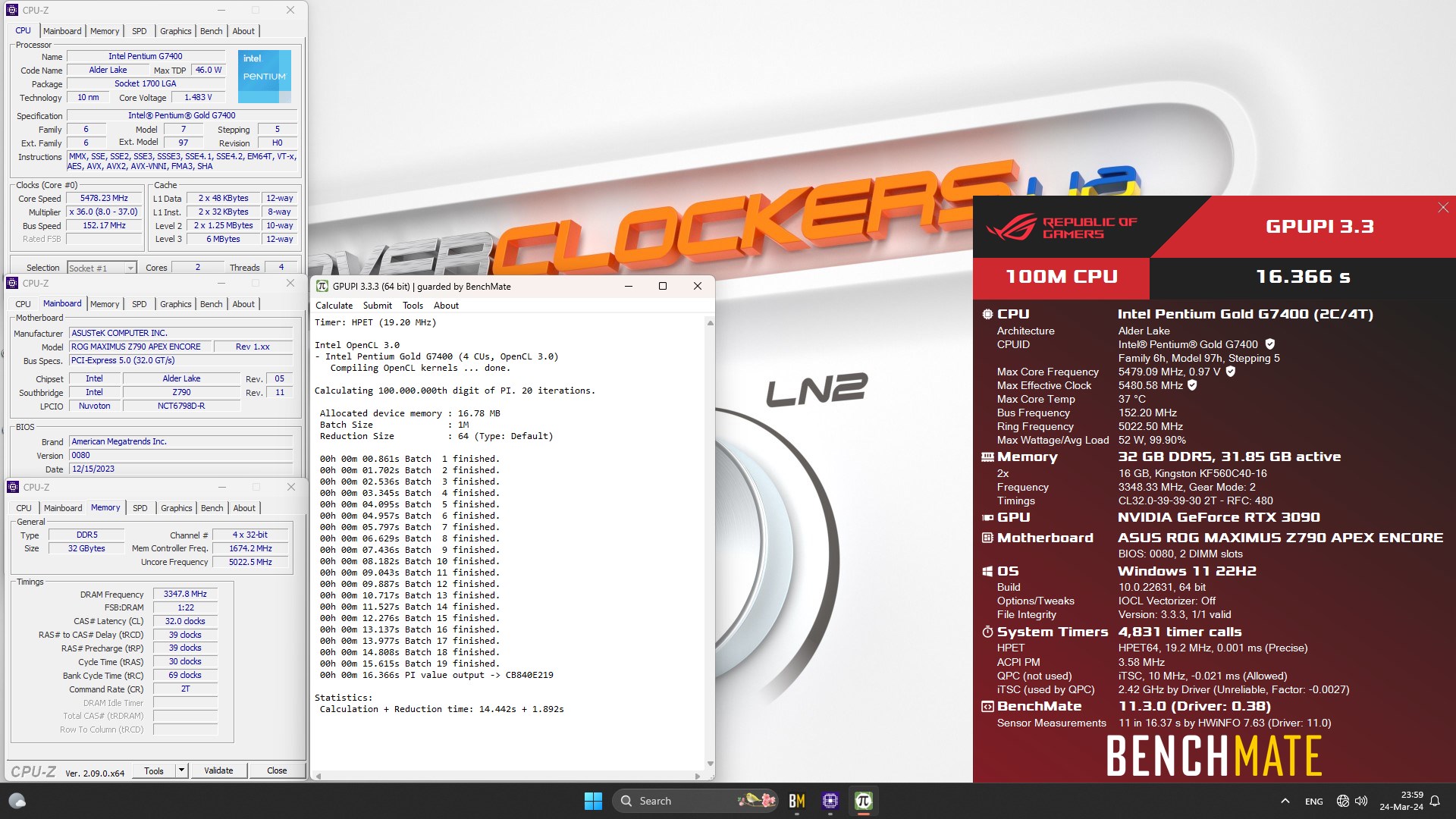1456x819 pixels.
Task: Open the volume tray icon
Action: (x=1361, y=801)
